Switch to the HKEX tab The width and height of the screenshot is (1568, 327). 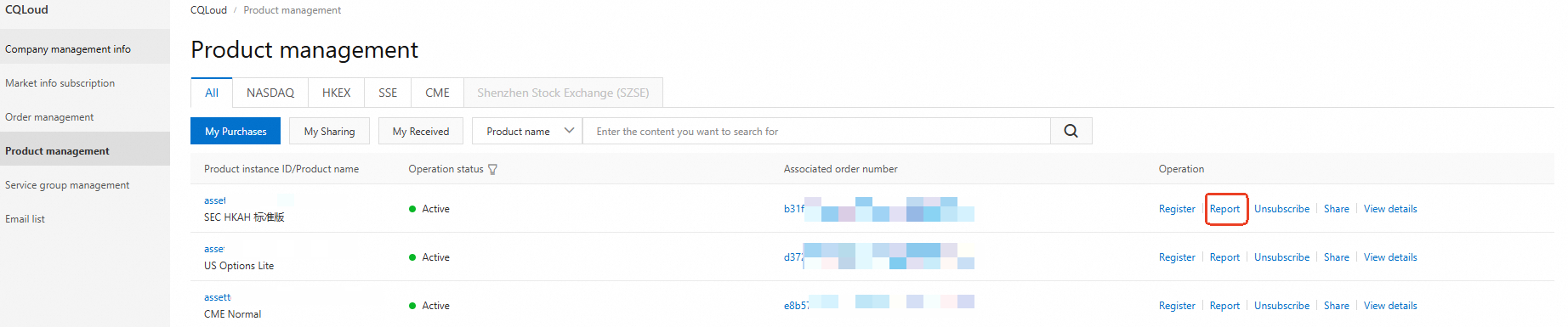click(x=337, y=93)
